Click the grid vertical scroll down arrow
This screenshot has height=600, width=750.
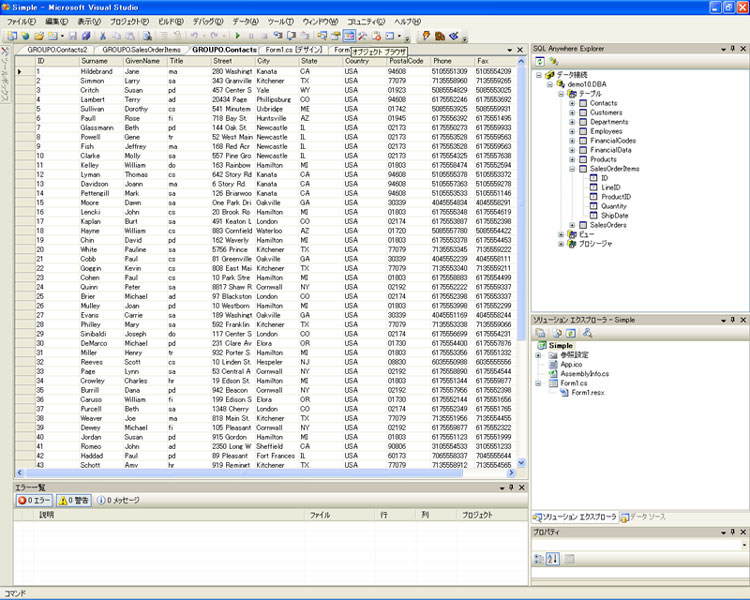(521, 463)
